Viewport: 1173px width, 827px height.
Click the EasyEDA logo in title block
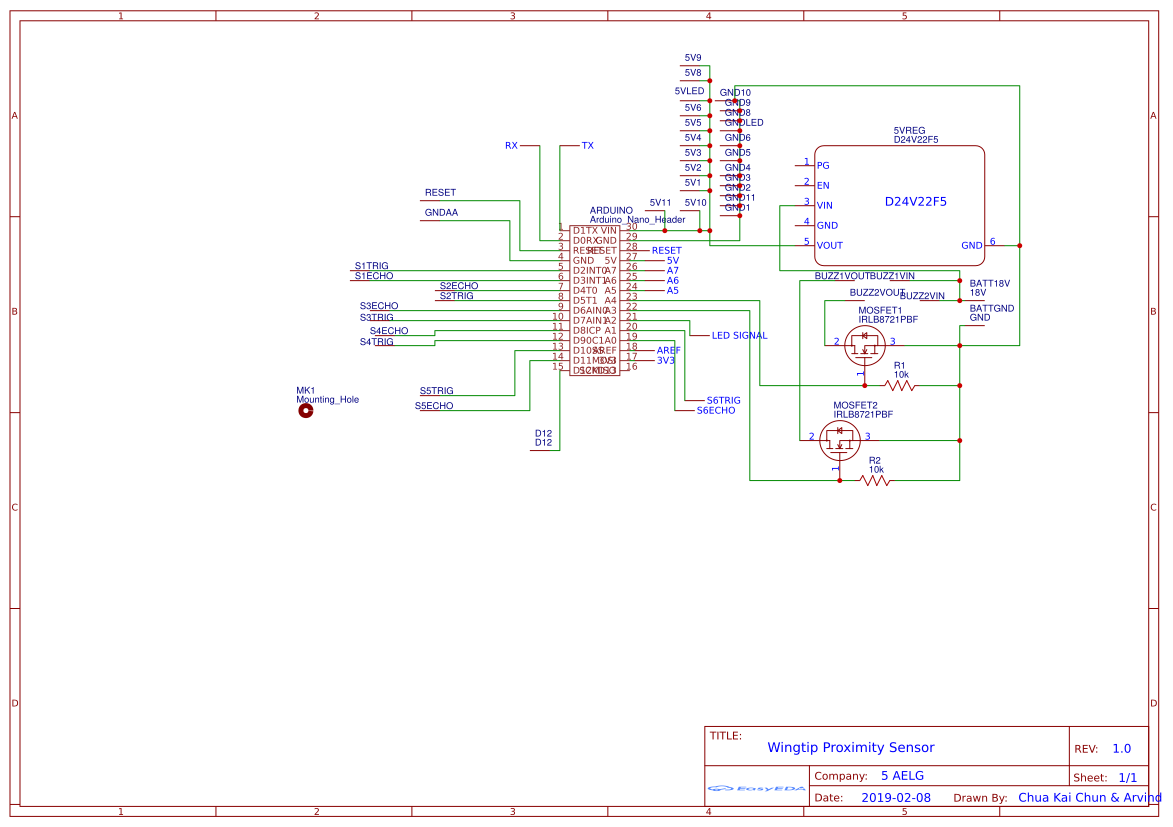point(757,789)
